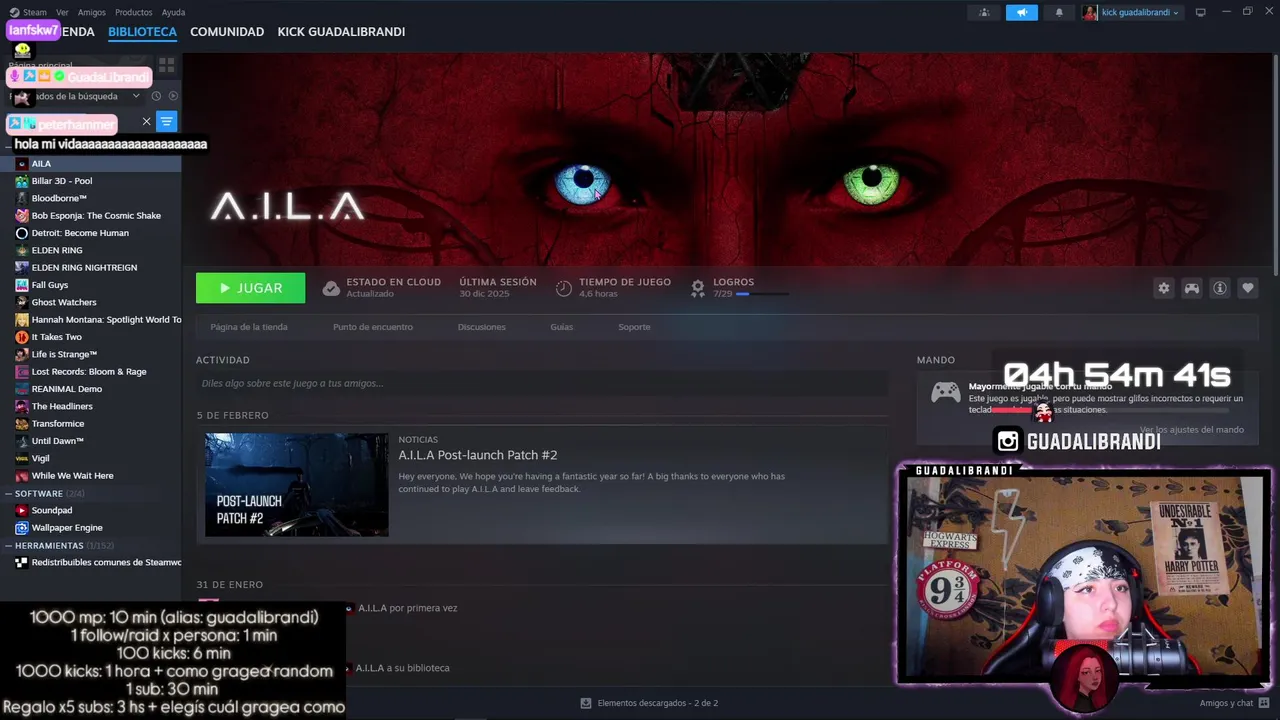Click the activity comment input field
This screenshot has height=720, width=1280.
coord(542,383)
